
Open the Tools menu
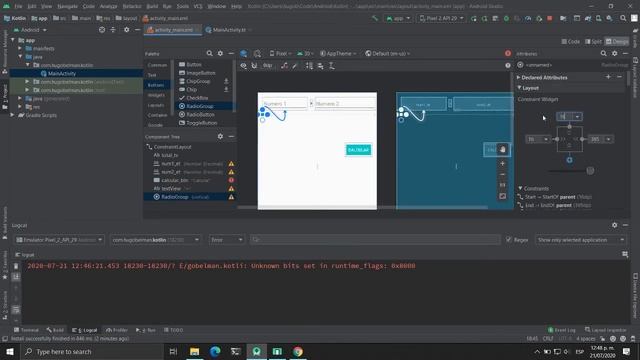182,6
